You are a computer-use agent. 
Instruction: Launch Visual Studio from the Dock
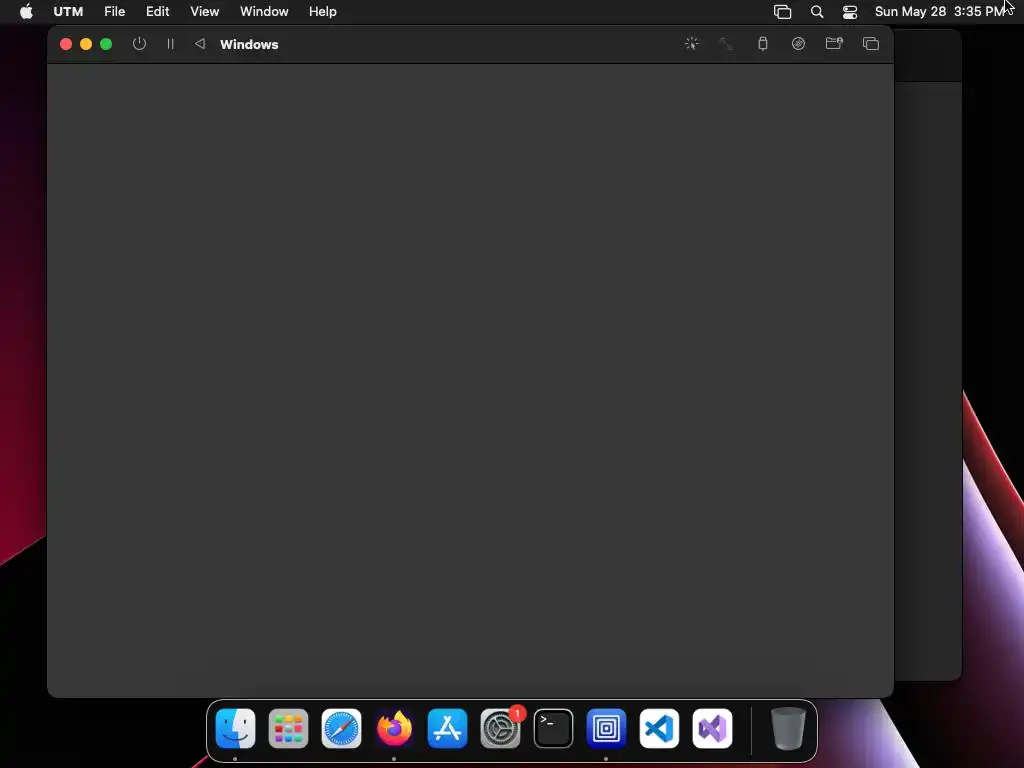(712, 728)
